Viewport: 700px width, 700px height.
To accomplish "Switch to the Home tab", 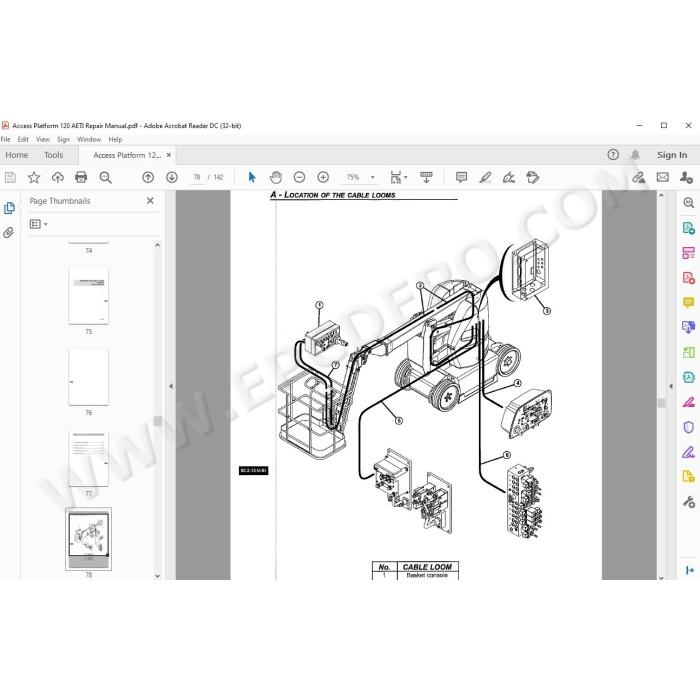I will pyautogui.click(x=17, y=155).
